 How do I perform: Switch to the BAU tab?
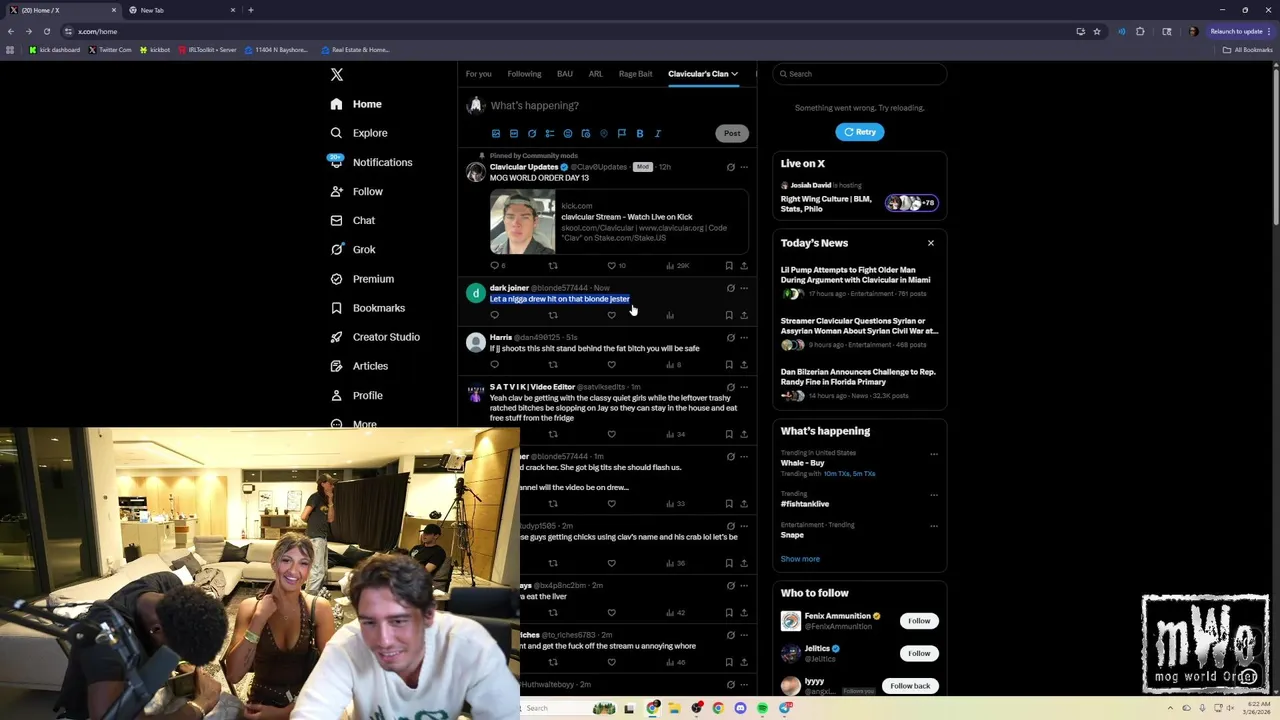565,74
